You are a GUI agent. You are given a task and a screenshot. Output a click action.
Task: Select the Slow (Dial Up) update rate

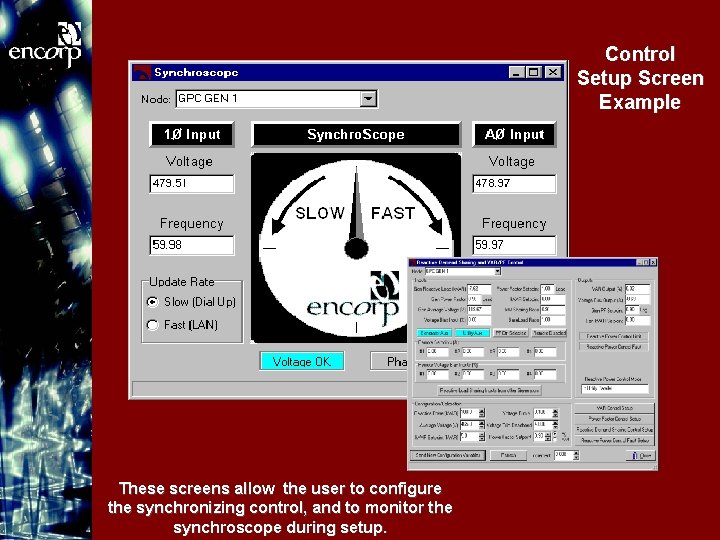(x=152, y=302)
